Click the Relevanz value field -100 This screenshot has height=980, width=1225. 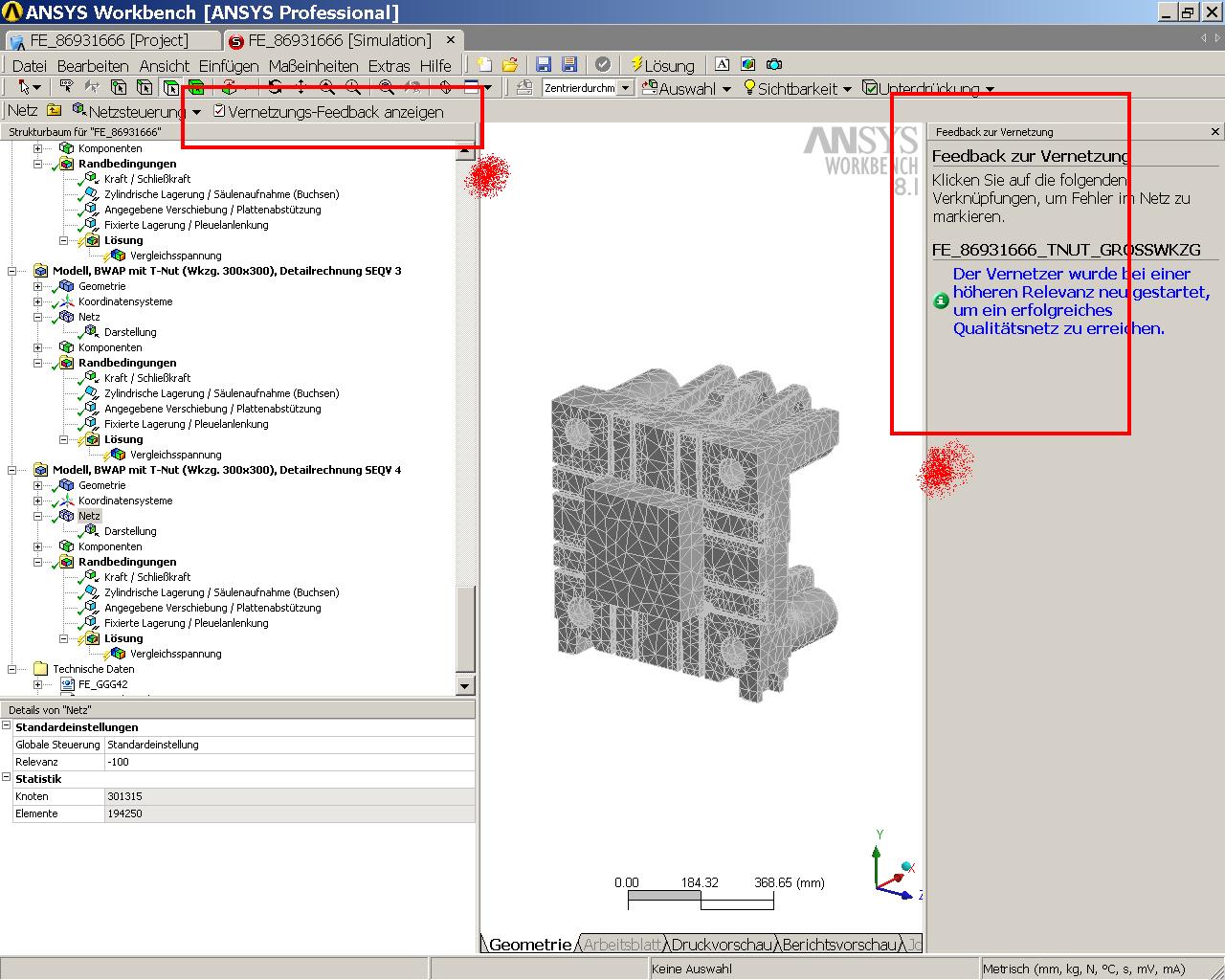(289, 762)
